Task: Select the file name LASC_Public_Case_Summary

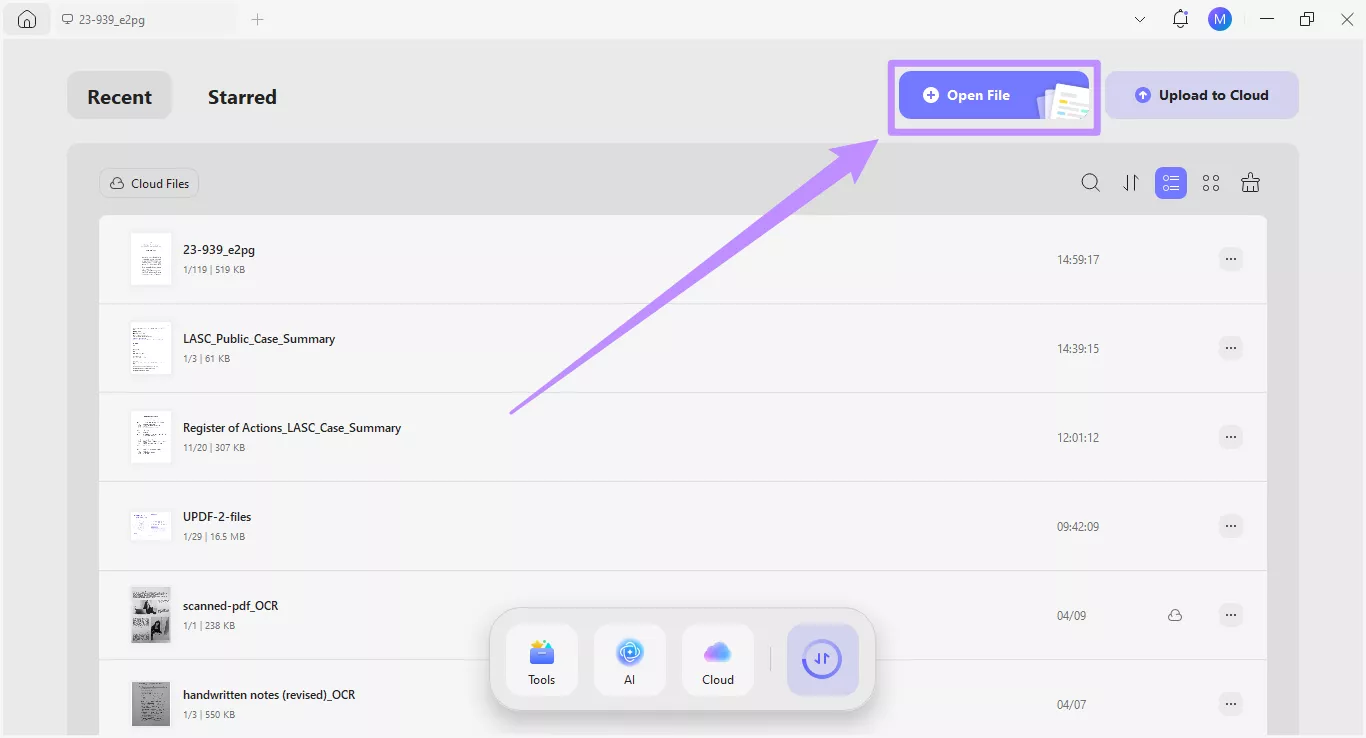Action: (x=259, y=339)
